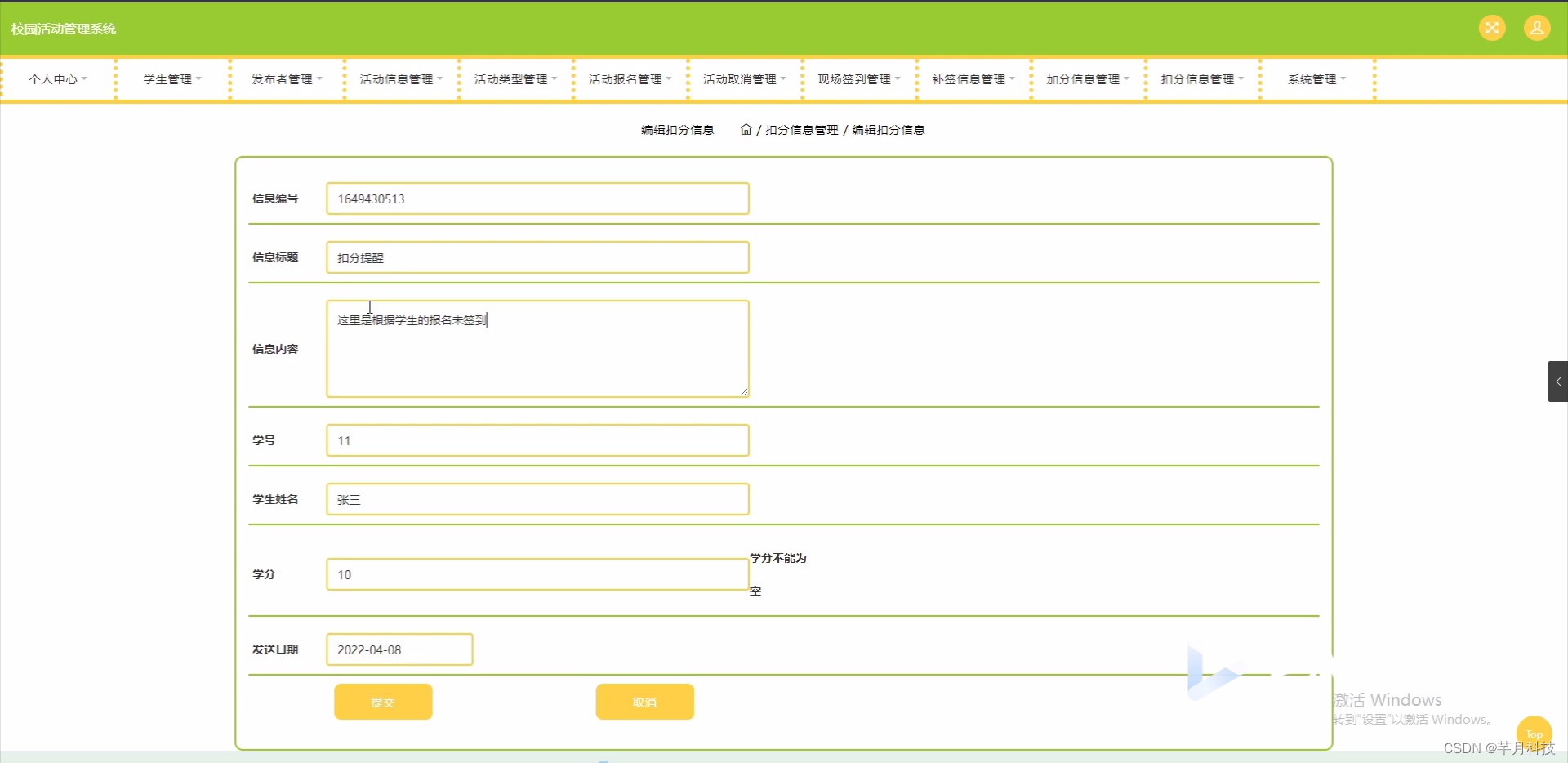1568x763 pixels.
Task: Click inside the 信息标题 input field
Action: click(x=537, y=257)
